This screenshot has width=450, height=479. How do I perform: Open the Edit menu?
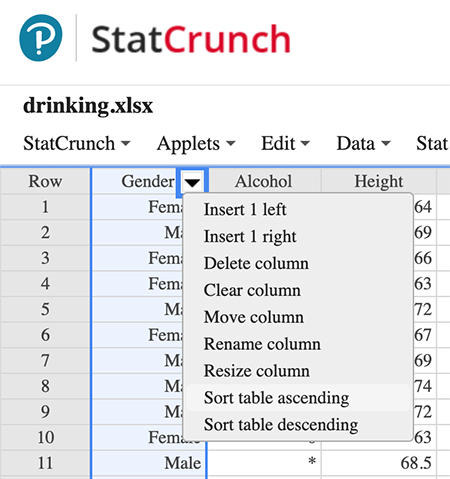pyautogui.click(x=285, y=144)
